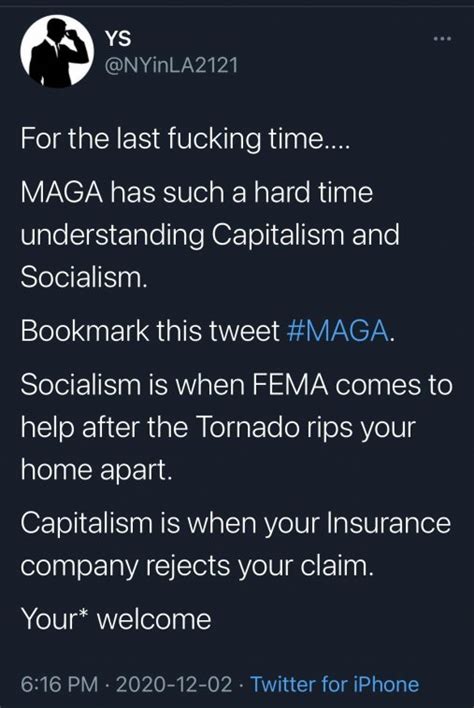Image resolution: width=474 pixels, height=708 pixels.
Task: Click the standalone 'Socialism.' line
Action: pos(84,277)
